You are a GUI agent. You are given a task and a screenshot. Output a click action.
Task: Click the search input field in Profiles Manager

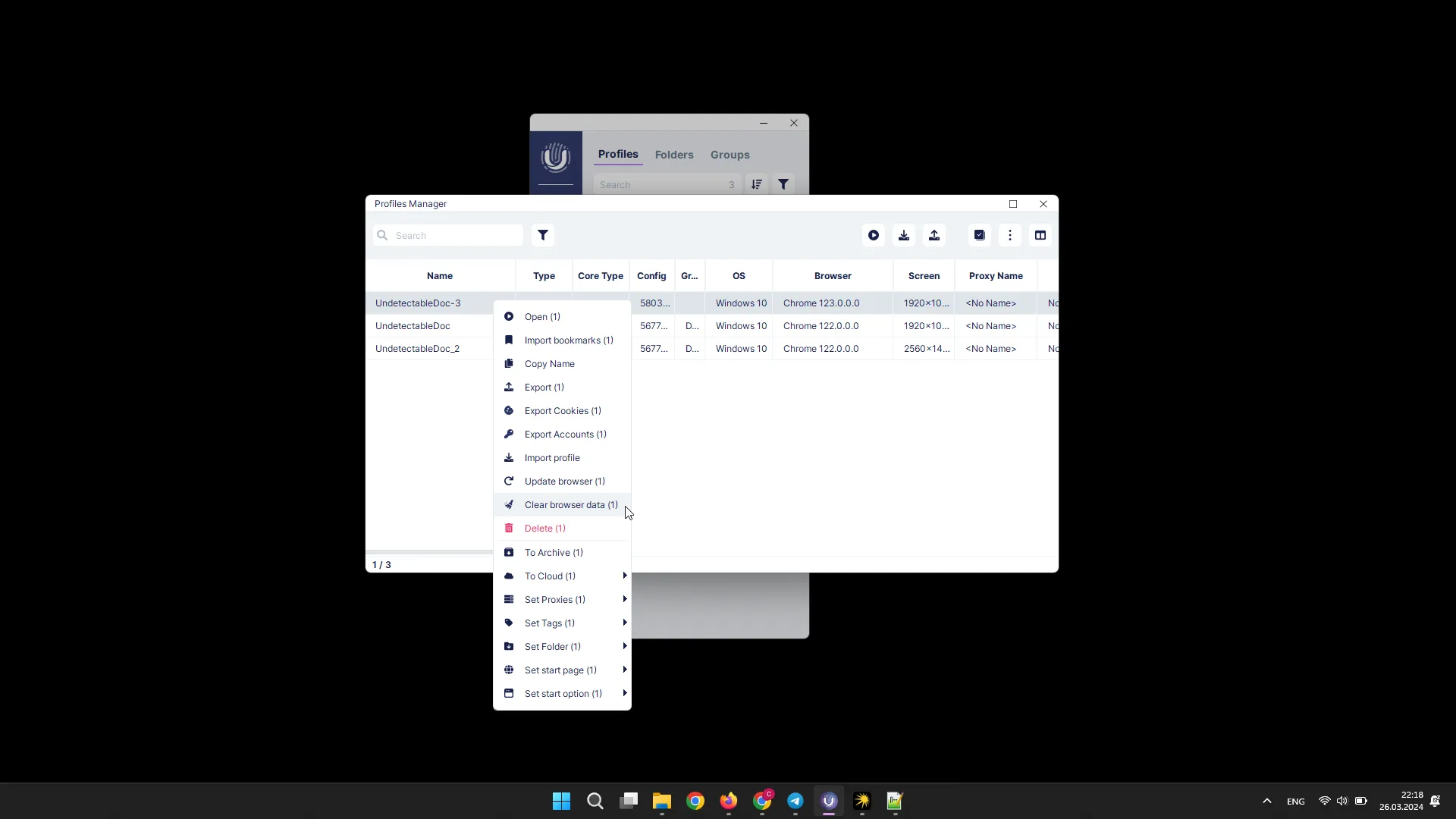450,234
